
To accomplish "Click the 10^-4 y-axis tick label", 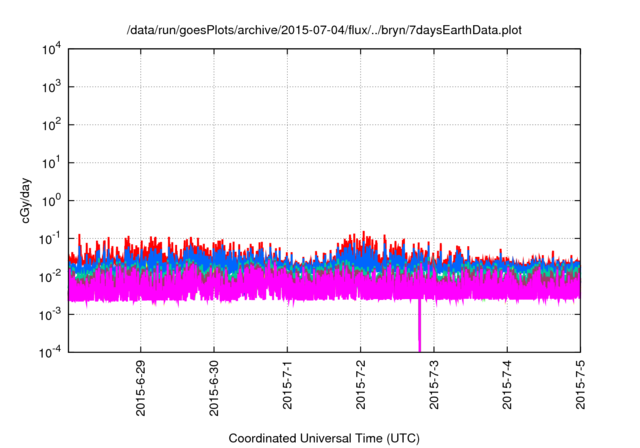I will point(50,352).
